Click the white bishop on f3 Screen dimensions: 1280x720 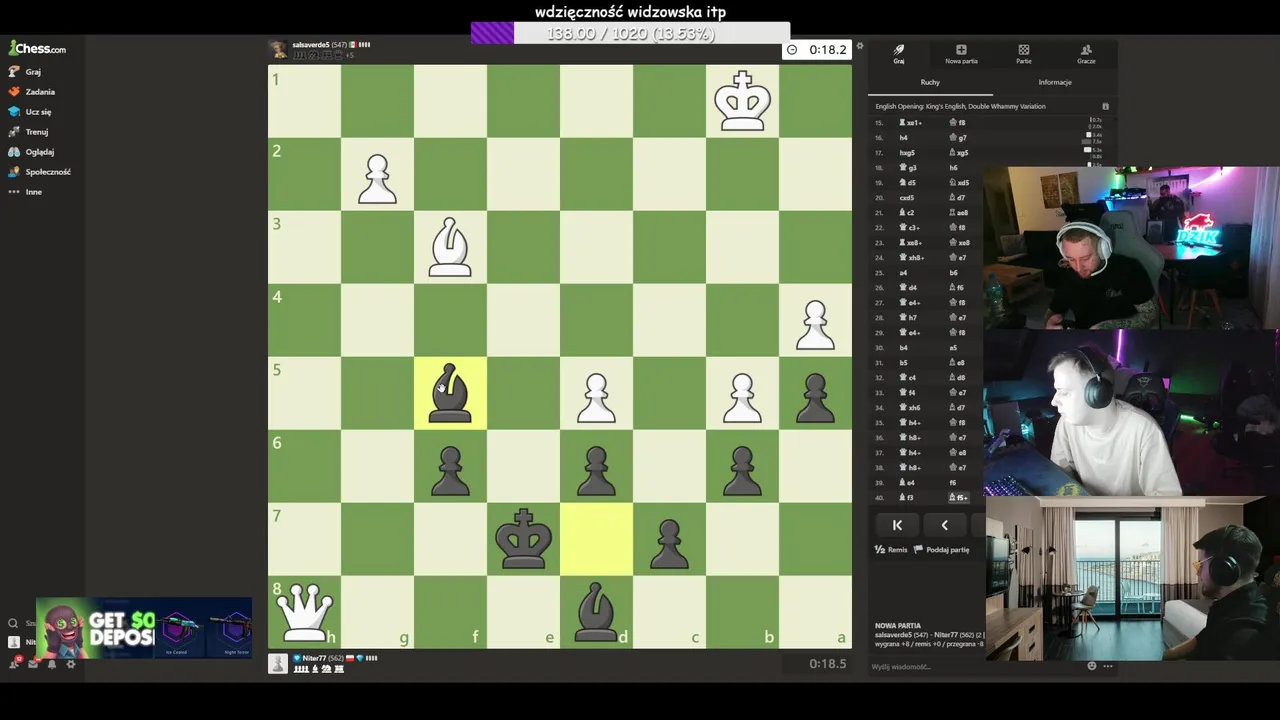450,247
